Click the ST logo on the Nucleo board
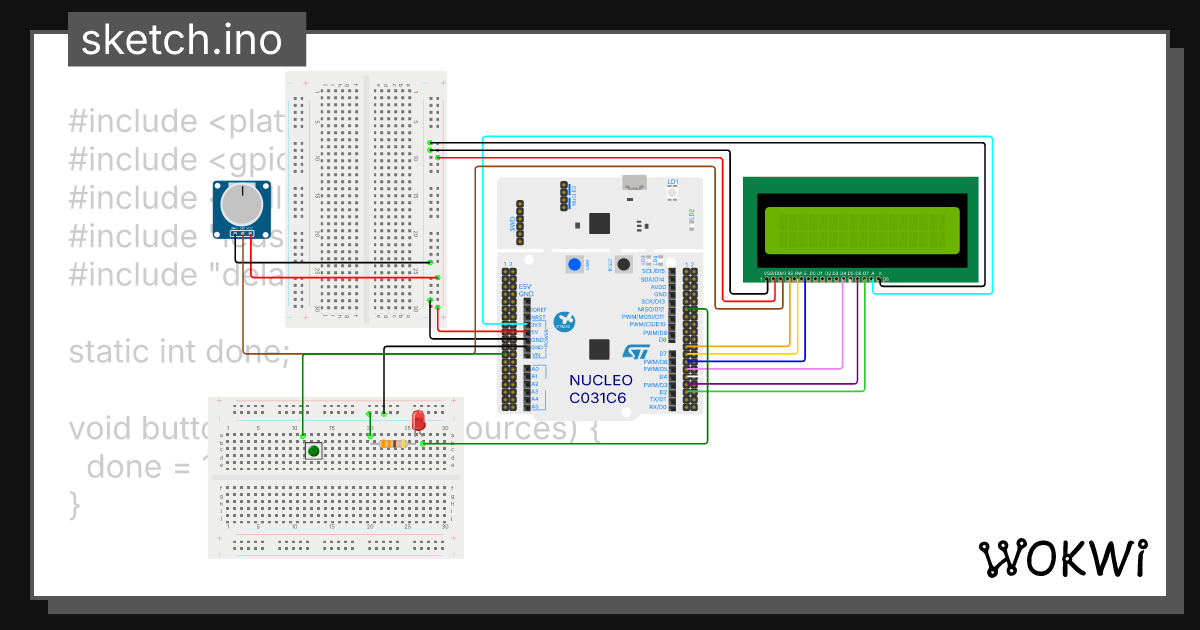The width and height of the screenshot is (1200, 630). (634, 351)
